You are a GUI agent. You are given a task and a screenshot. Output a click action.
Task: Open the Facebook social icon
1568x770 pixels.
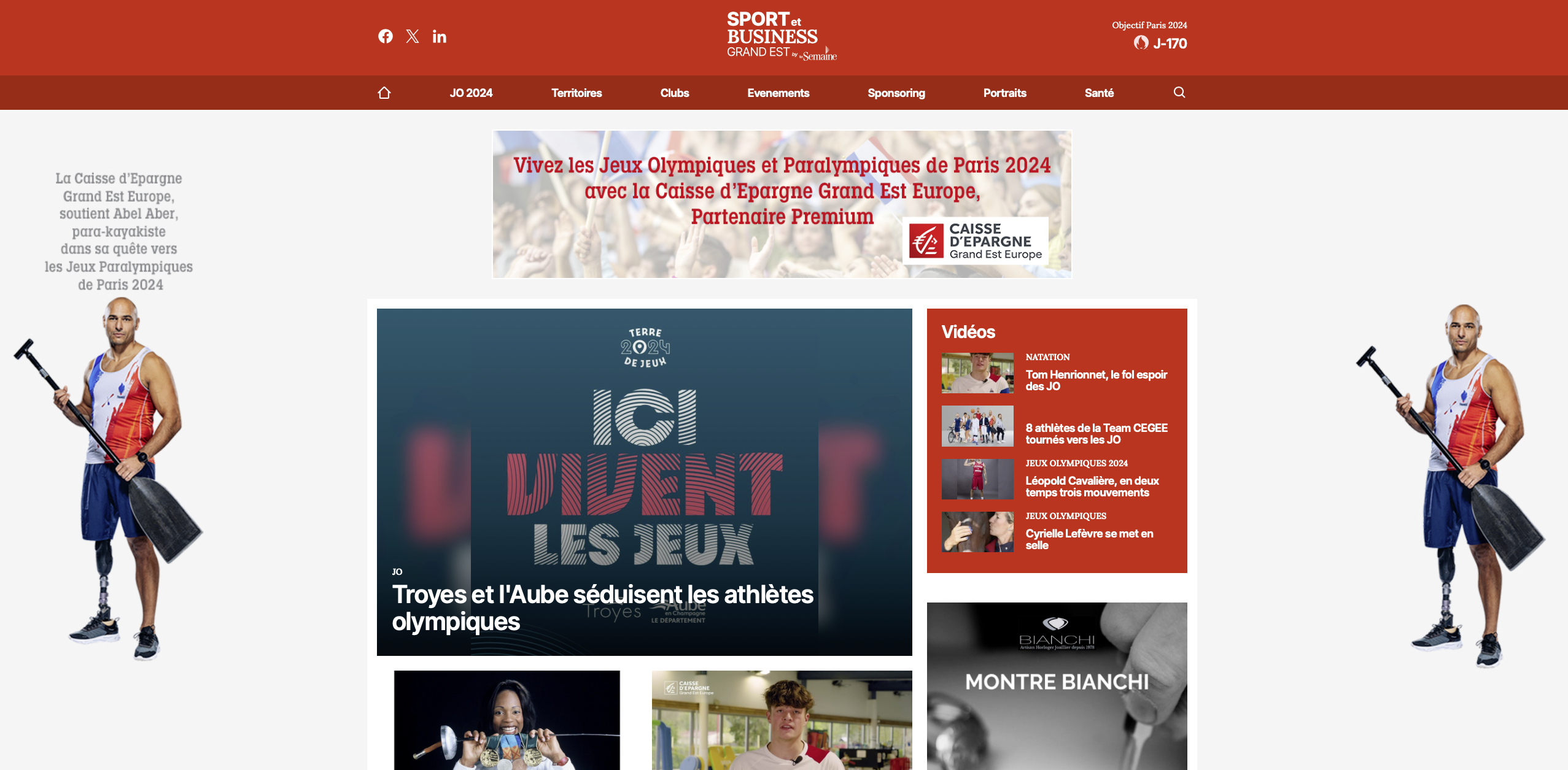tap(385, 36)
